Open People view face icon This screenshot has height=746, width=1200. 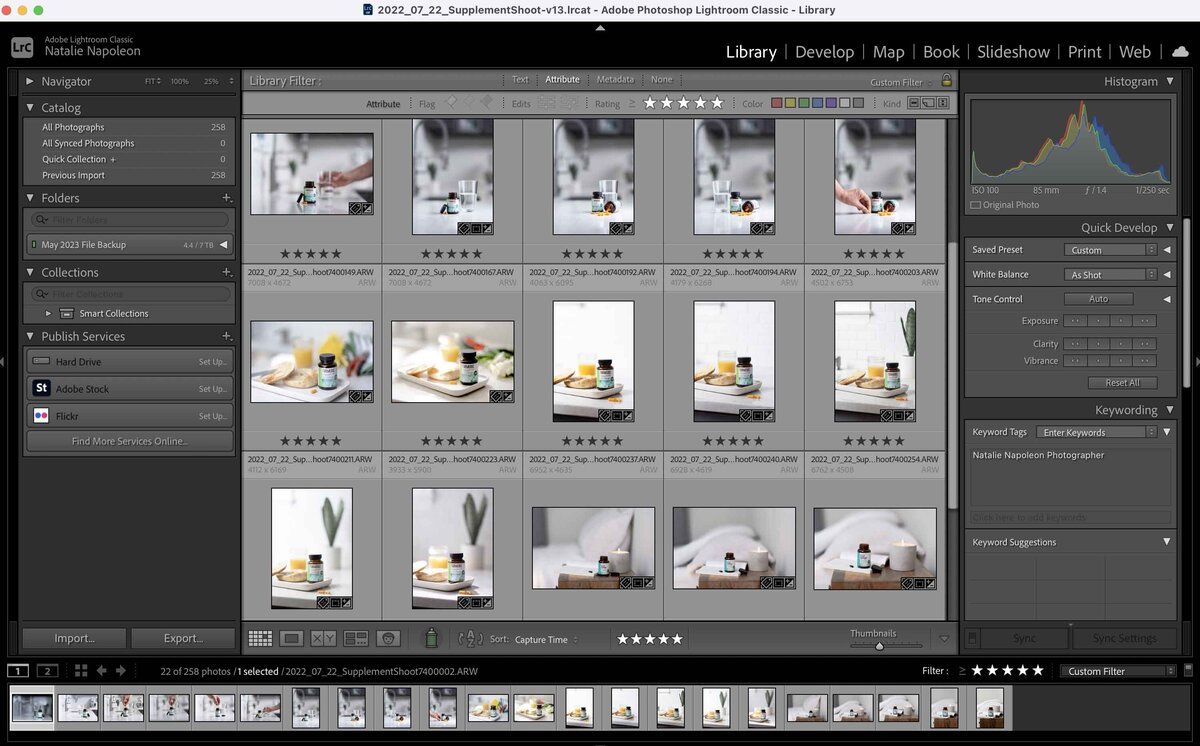[388, 638]
